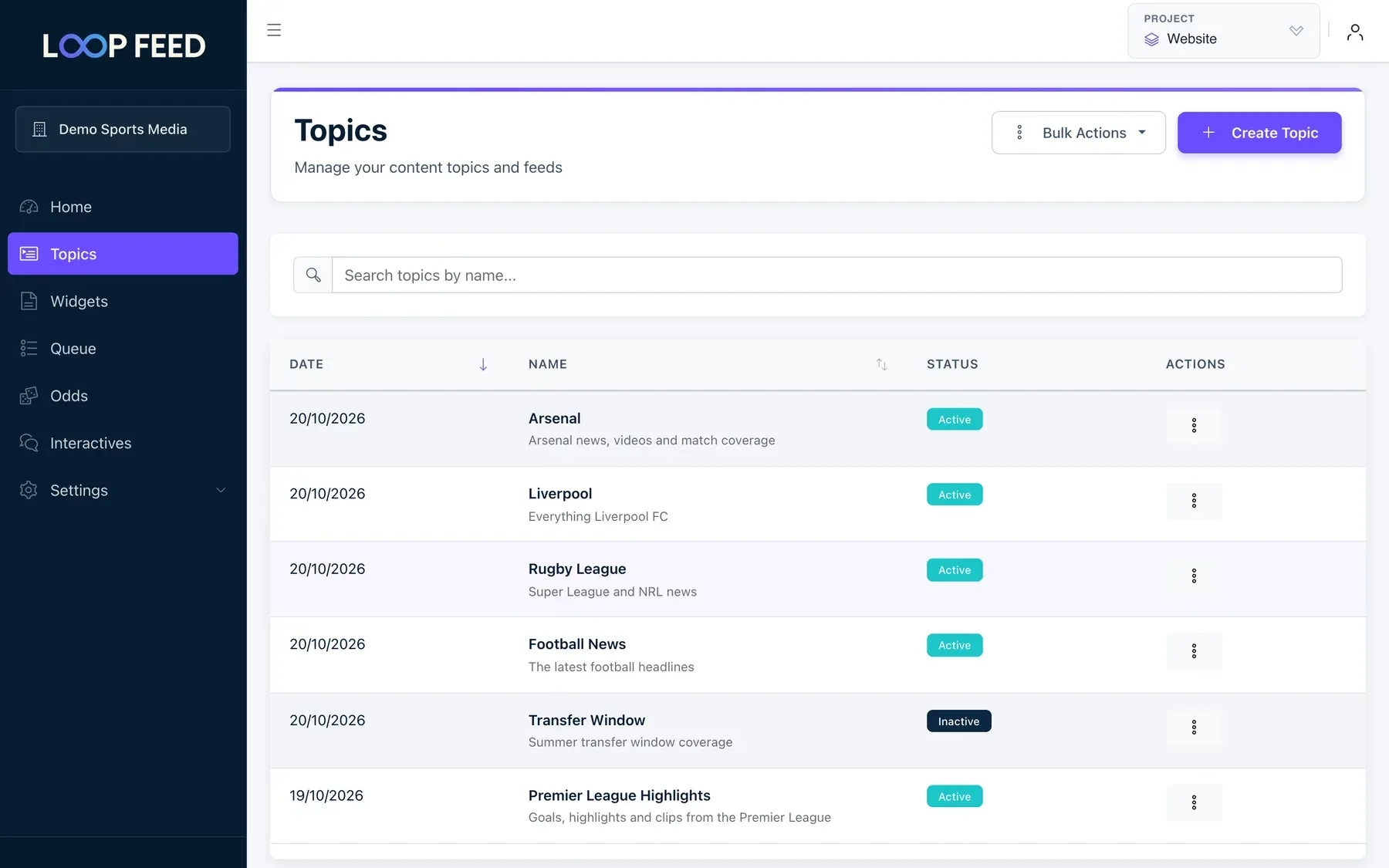Click the Settings gear icon
Viewport: 1389px width, 868px height.
pyautogui.click(x=29, y=490)
